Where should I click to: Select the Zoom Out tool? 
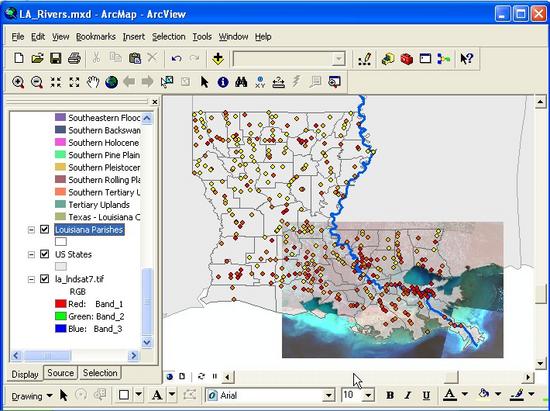point(37,82)
